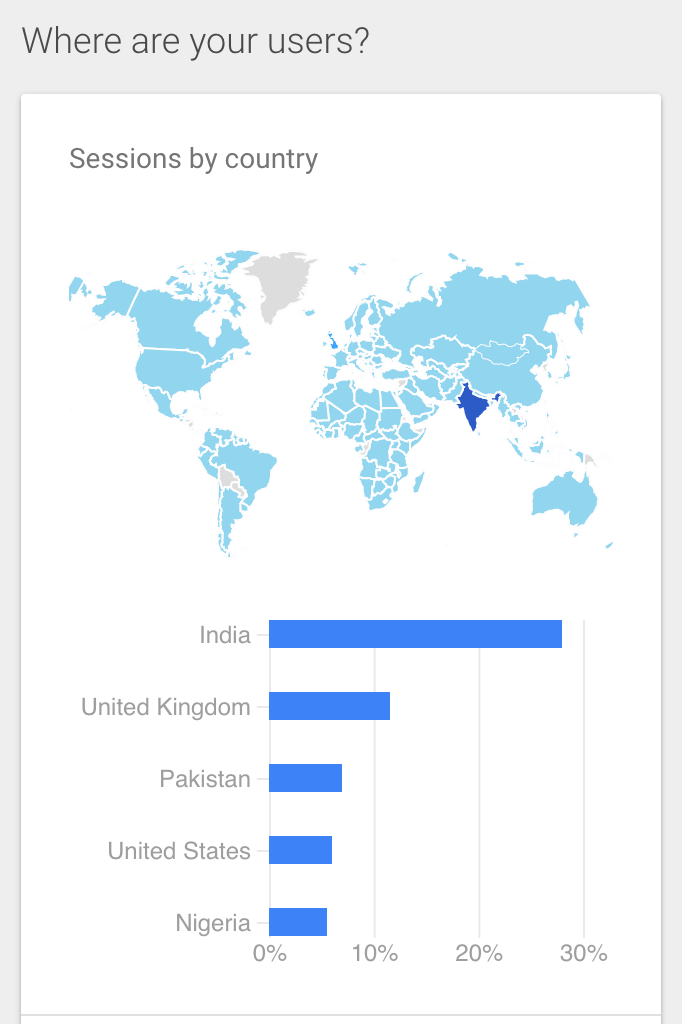Click the United States bar
682x1024 pixels.
300,850
